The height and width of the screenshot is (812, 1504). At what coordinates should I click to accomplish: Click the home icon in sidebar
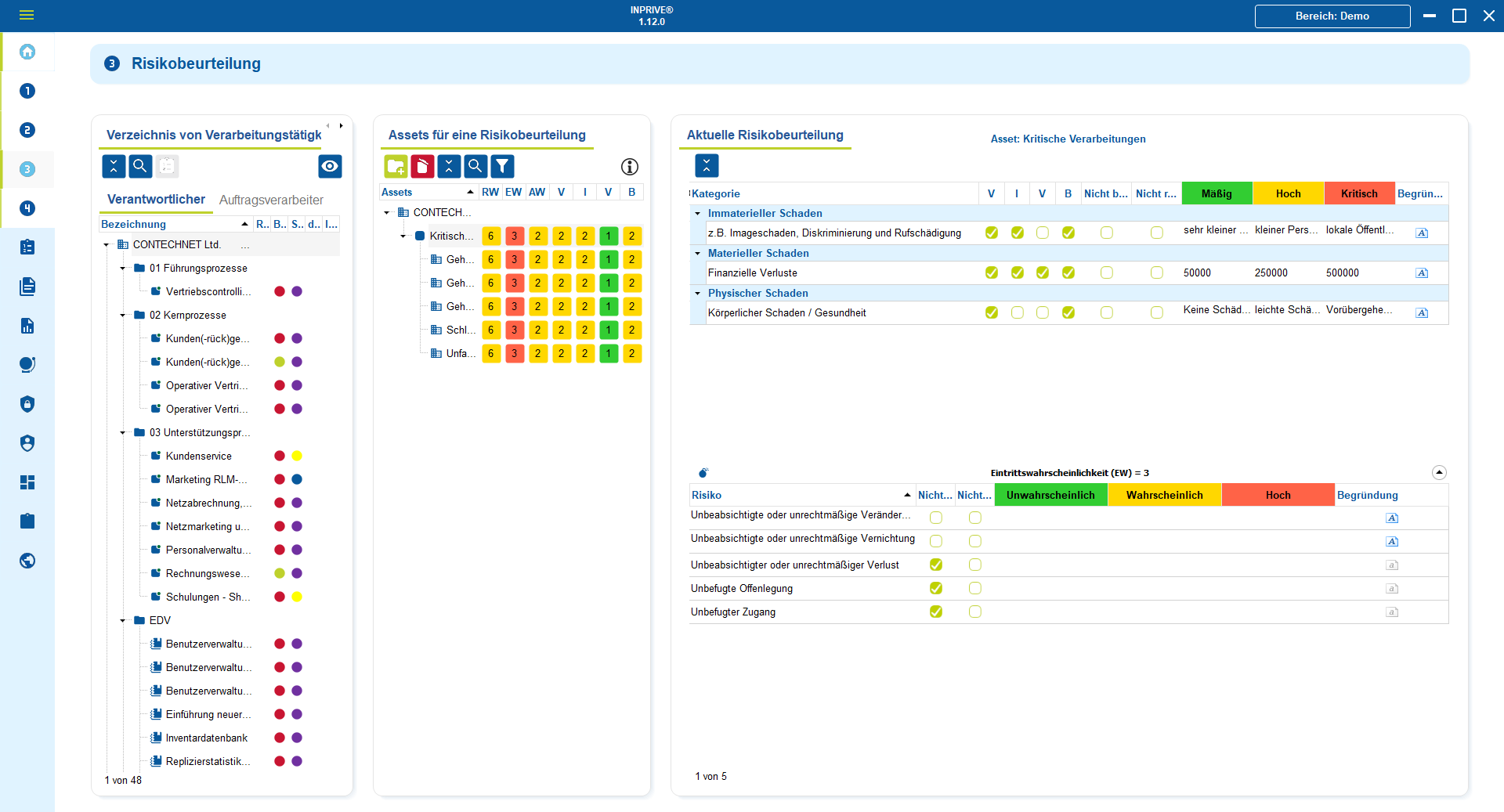(x=27, y=52)
